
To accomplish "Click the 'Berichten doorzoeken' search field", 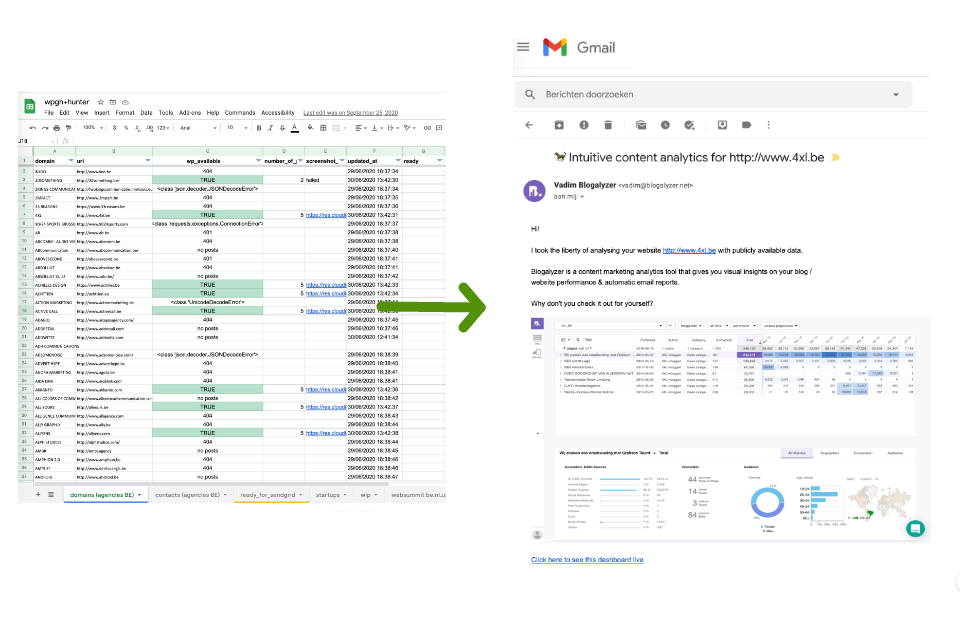I will 713,94.
